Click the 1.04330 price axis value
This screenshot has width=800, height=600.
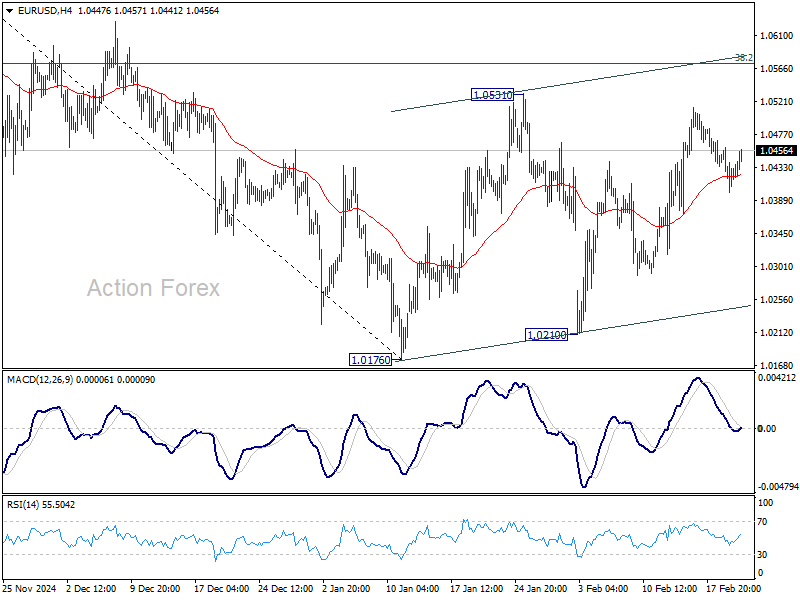tap(777, 167)
